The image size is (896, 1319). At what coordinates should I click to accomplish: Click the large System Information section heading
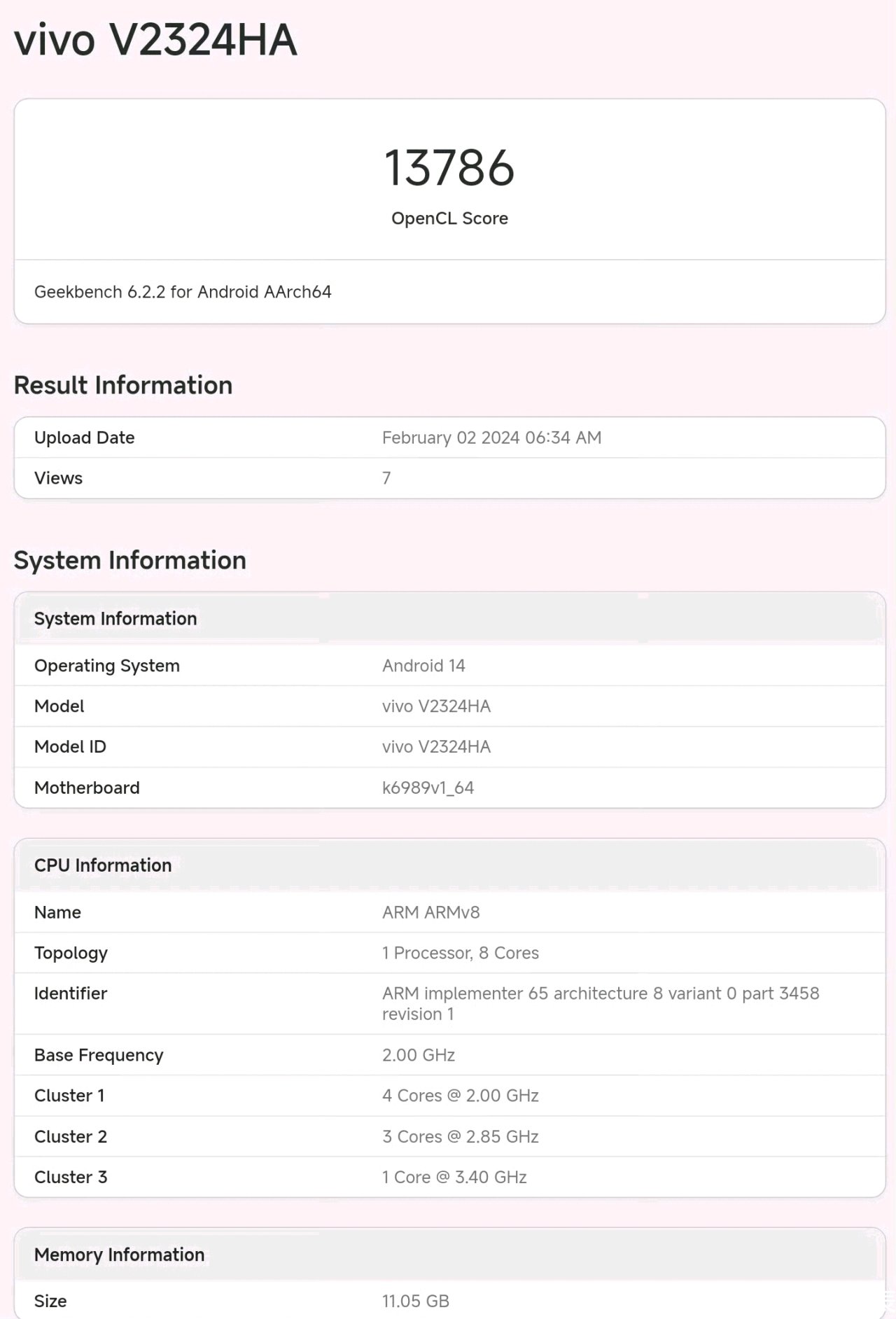click(x=130, y=560)
